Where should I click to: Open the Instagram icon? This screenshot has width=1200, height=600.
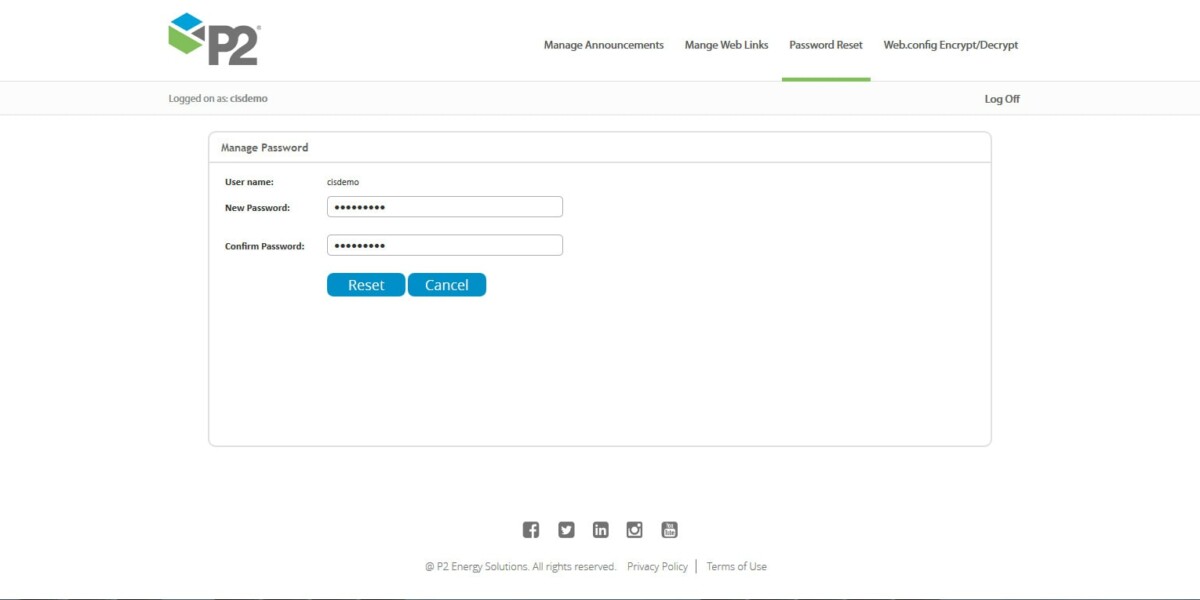(634, 529)
